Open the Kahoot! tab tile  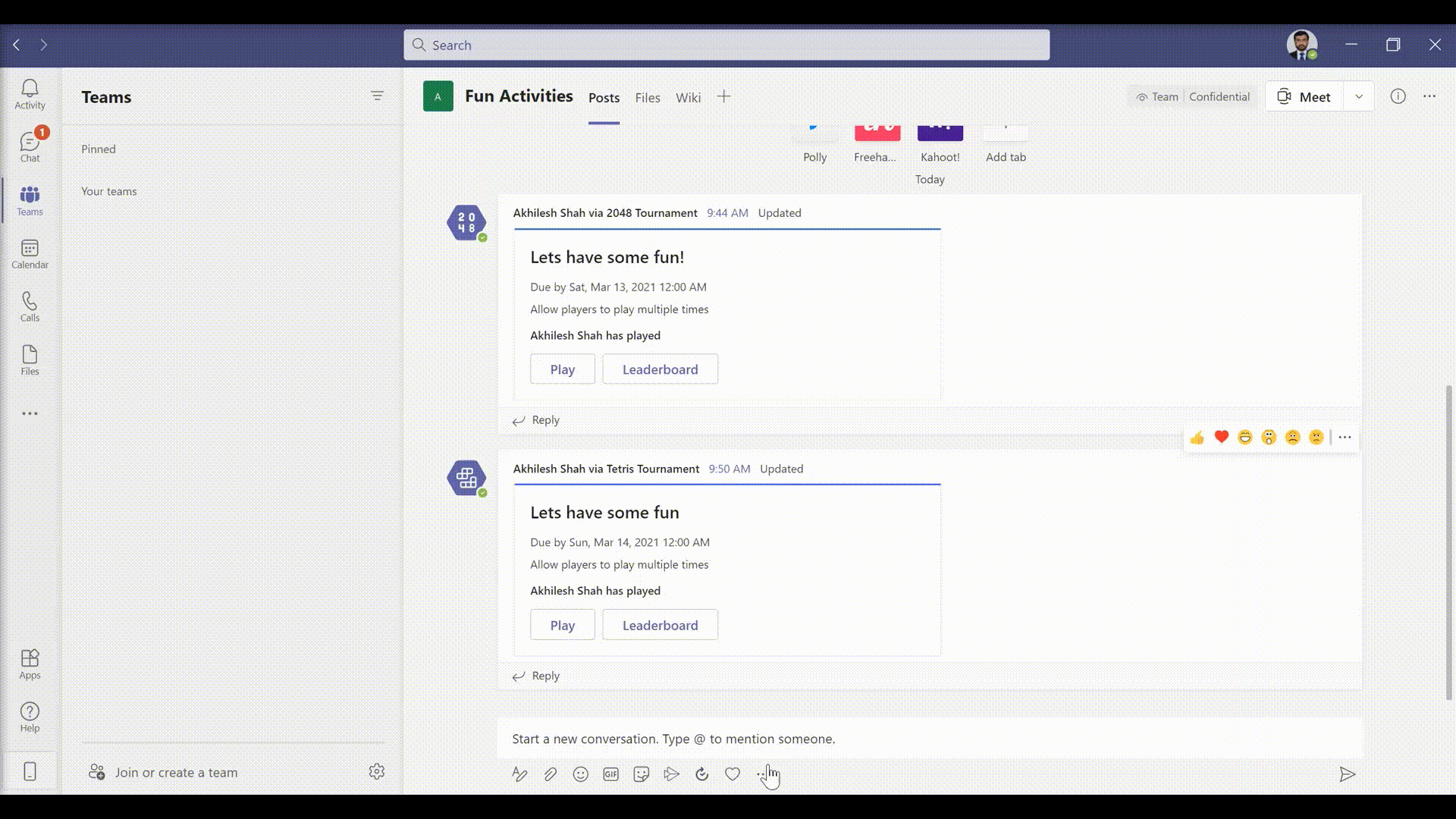point(940,144)
